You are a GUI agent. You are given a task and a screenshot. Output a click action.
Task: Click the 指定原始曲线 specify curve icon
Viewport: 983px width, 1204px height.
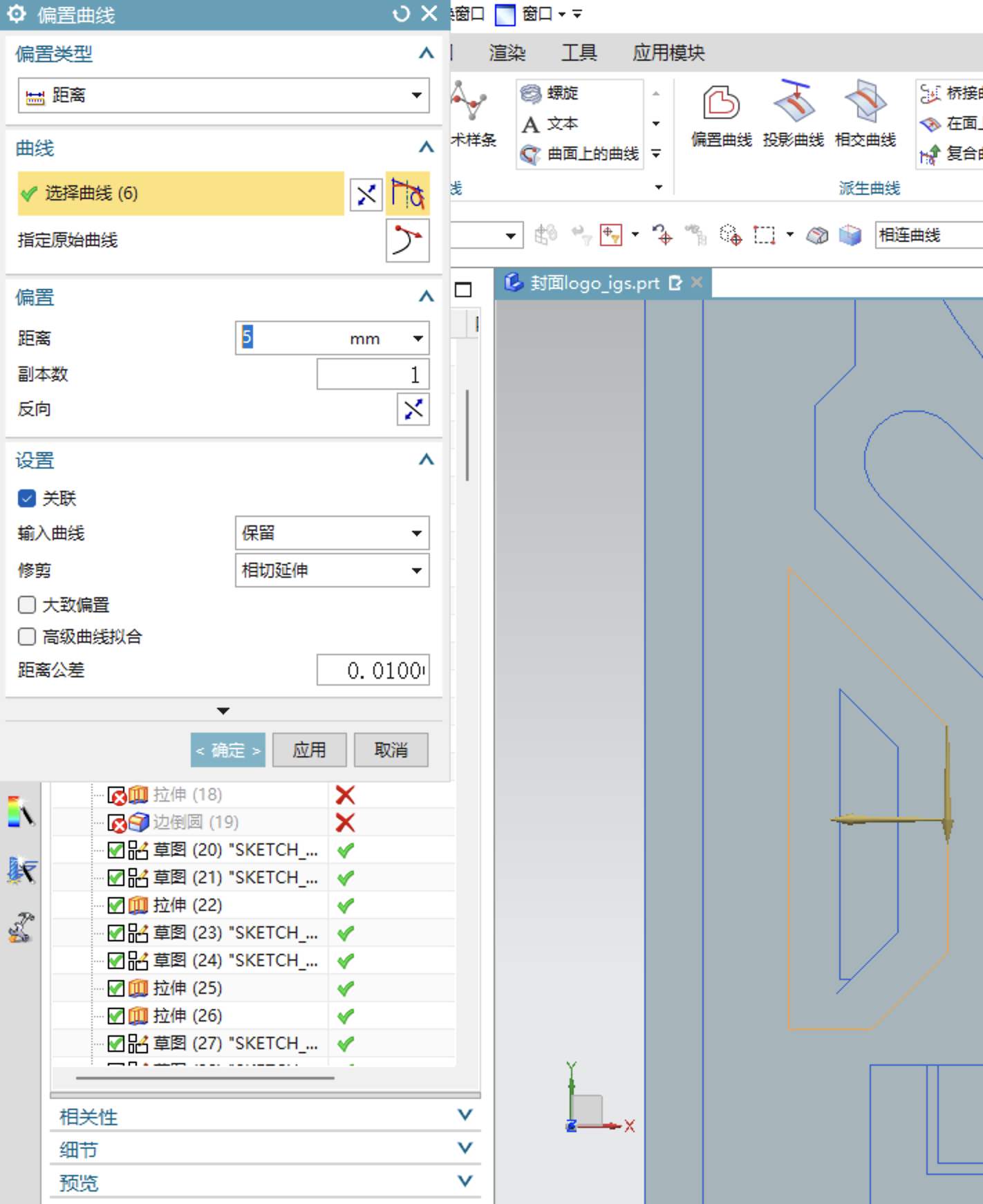(x=408, y=241)
